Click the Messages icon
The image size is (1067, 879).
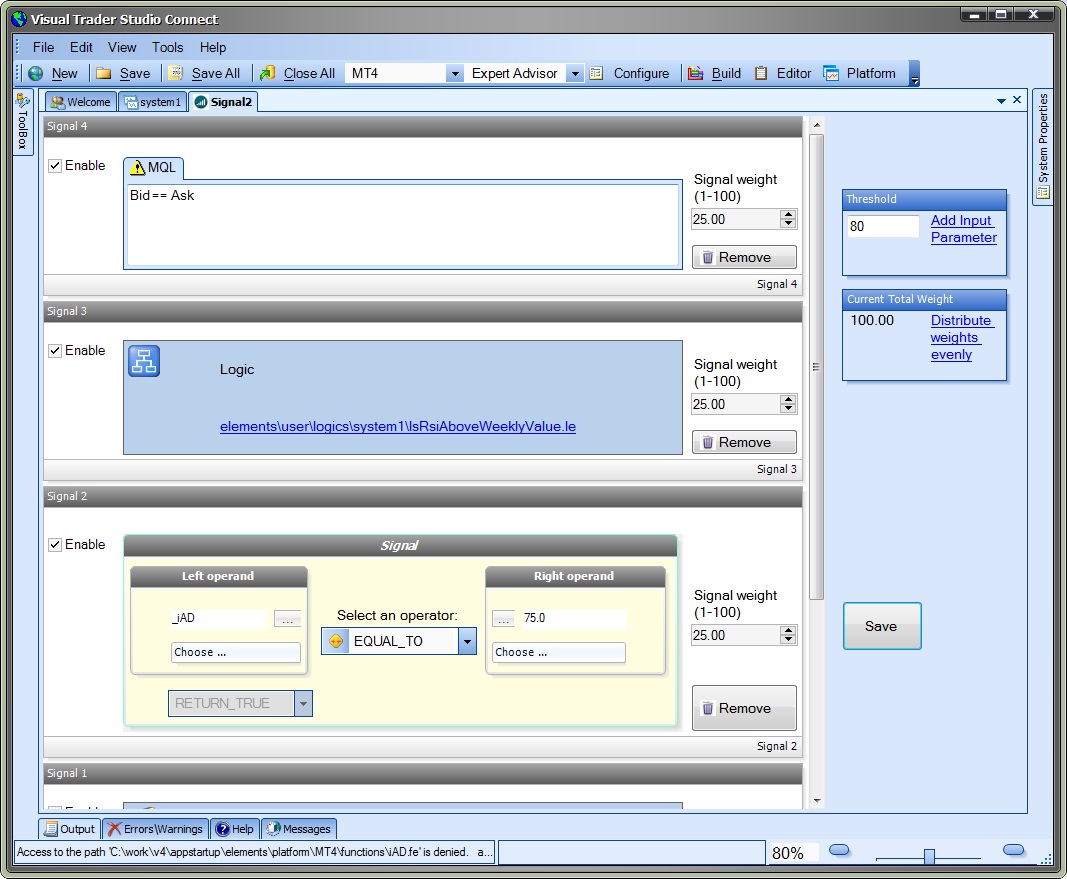click(x=274, y=829)
